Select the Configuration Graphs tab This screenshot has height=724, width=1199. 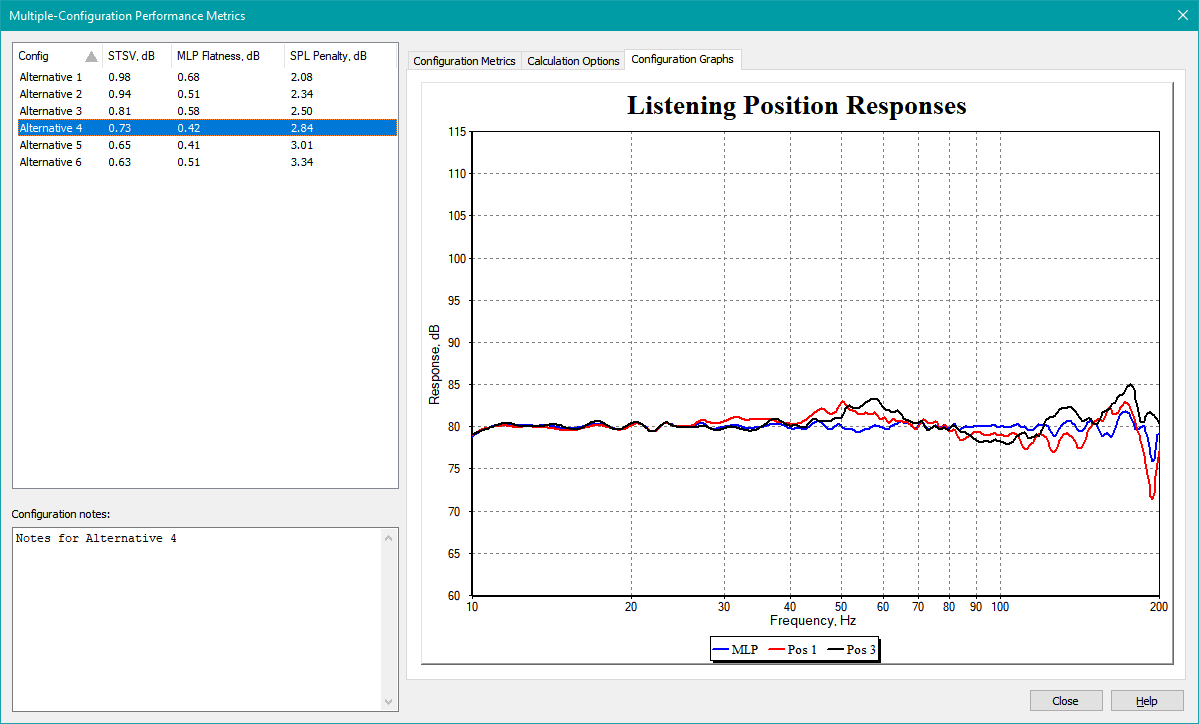pos(682,59)
